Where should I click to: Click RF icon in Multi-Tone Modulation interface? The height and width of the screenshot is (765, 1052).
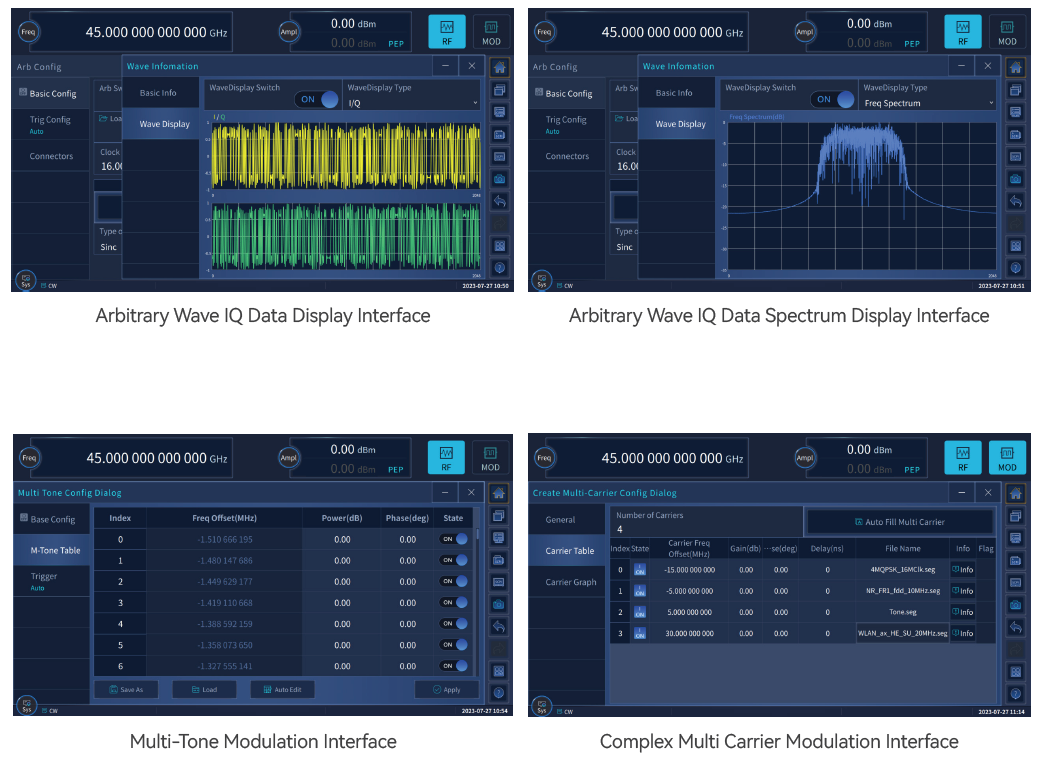click(446, 458)
